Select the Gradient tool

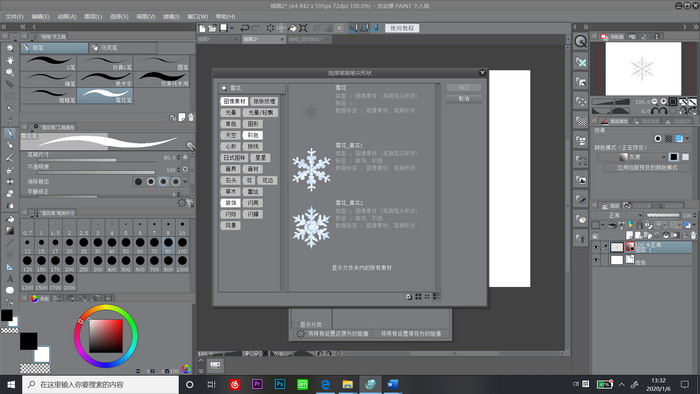(x=9, y=231)
